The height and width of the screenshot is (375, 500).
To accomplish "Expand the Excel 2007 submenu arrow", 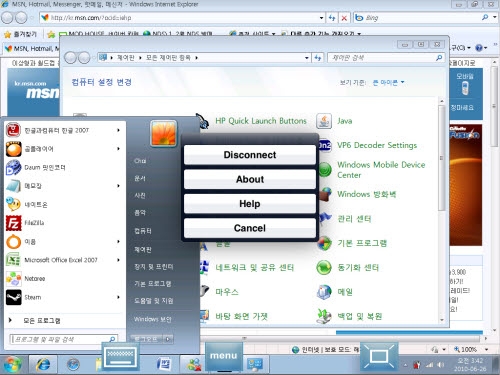I will (x=118, y=260).
